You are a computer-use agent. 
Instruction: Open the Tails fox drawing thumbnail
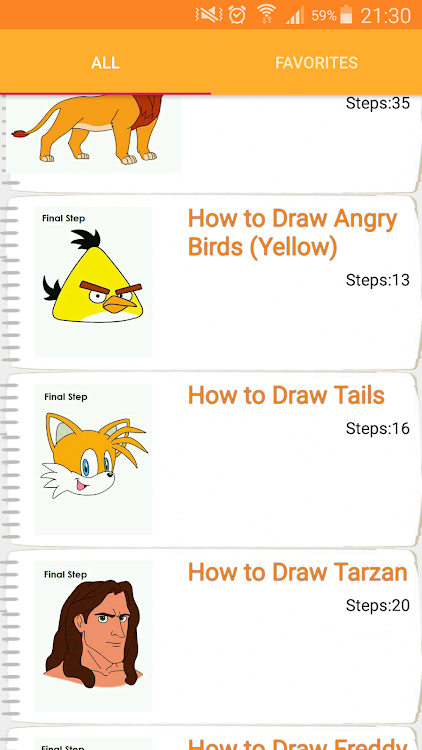click(94, 459)
